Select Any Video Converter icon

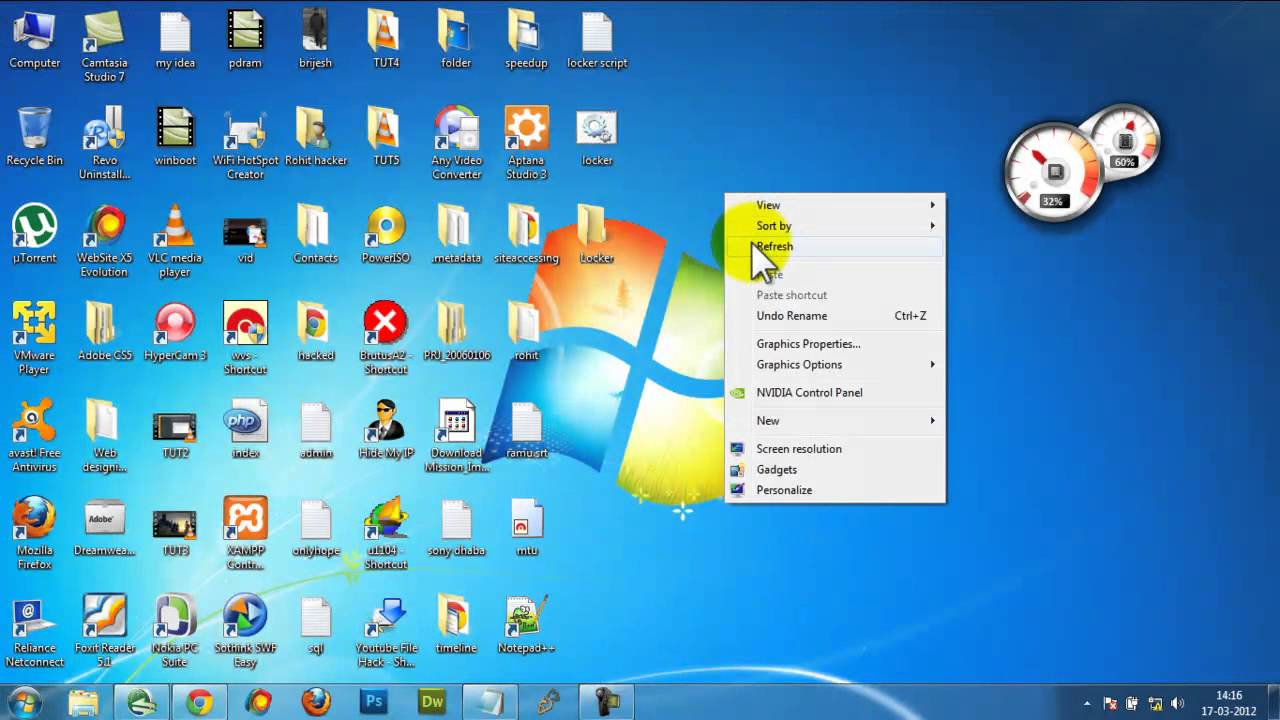(456, 144)
